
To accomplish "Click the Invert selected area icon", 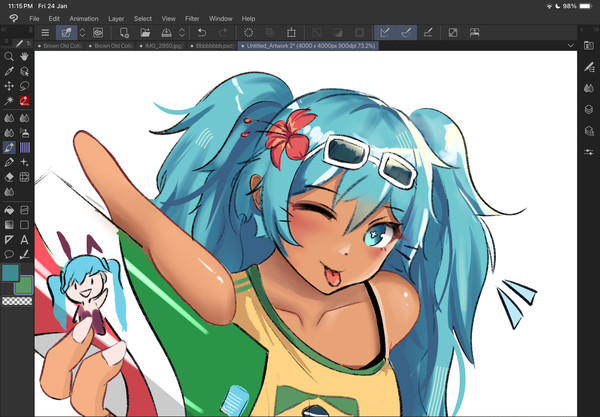I will coord(338,33).
